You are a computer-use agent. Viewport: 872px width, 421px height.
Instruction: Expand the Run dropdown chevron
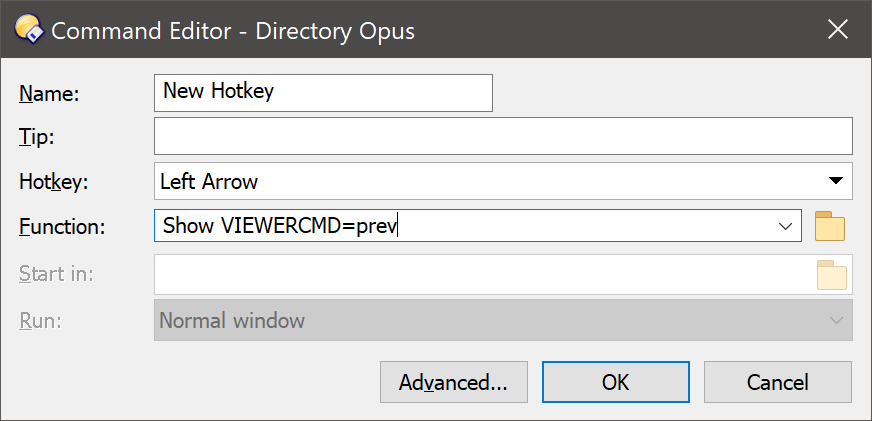836,320
